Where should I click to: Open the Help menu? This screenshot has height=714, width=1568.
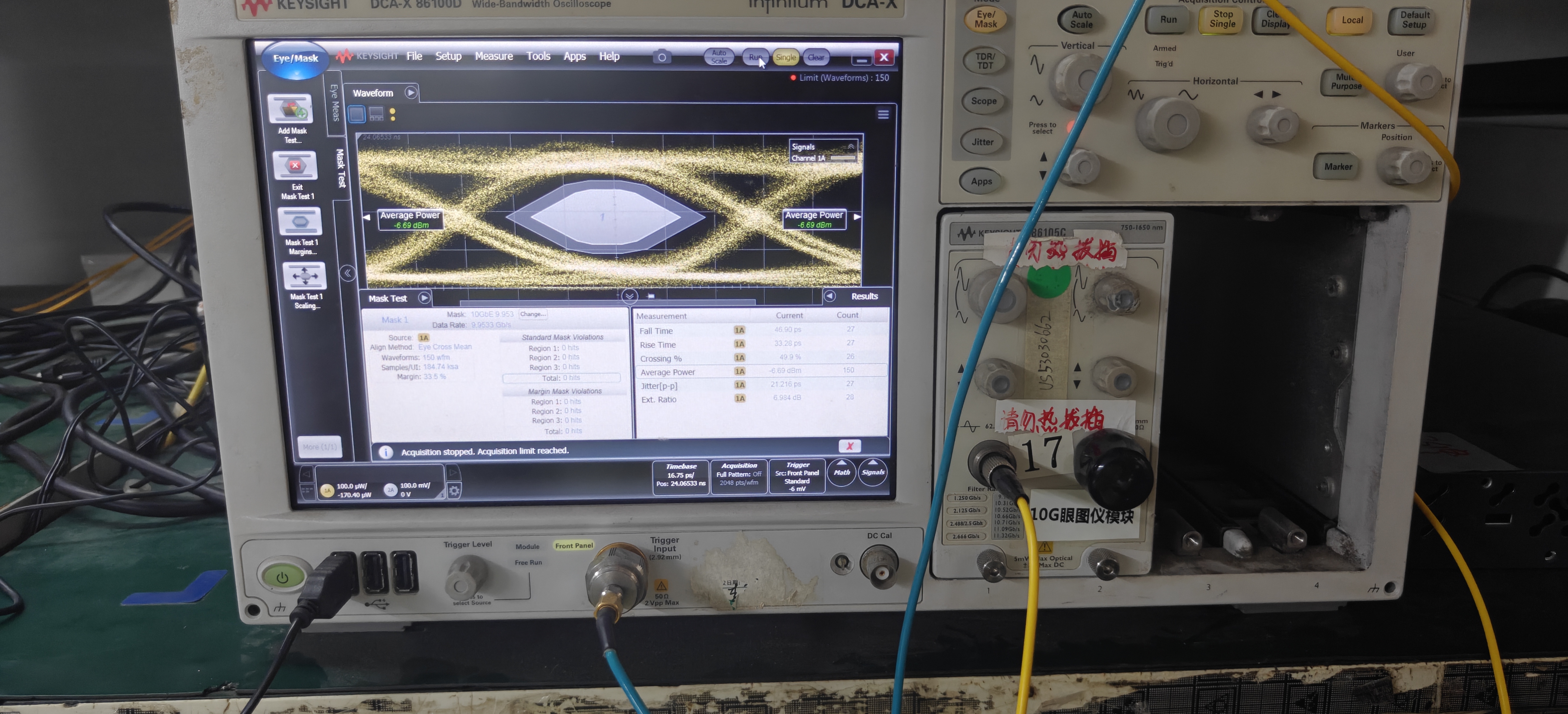(x=609, y=56)
